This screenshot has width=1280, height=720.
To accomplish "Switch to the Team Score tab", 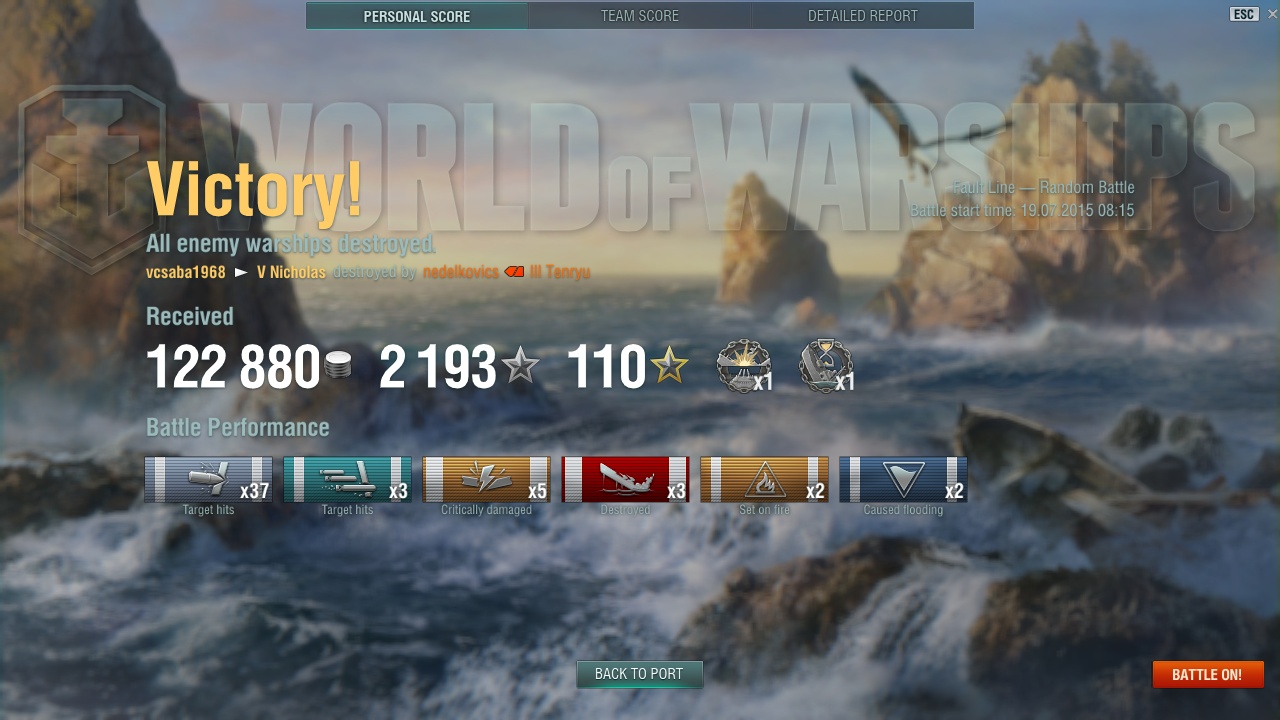I will pos(640,16).
